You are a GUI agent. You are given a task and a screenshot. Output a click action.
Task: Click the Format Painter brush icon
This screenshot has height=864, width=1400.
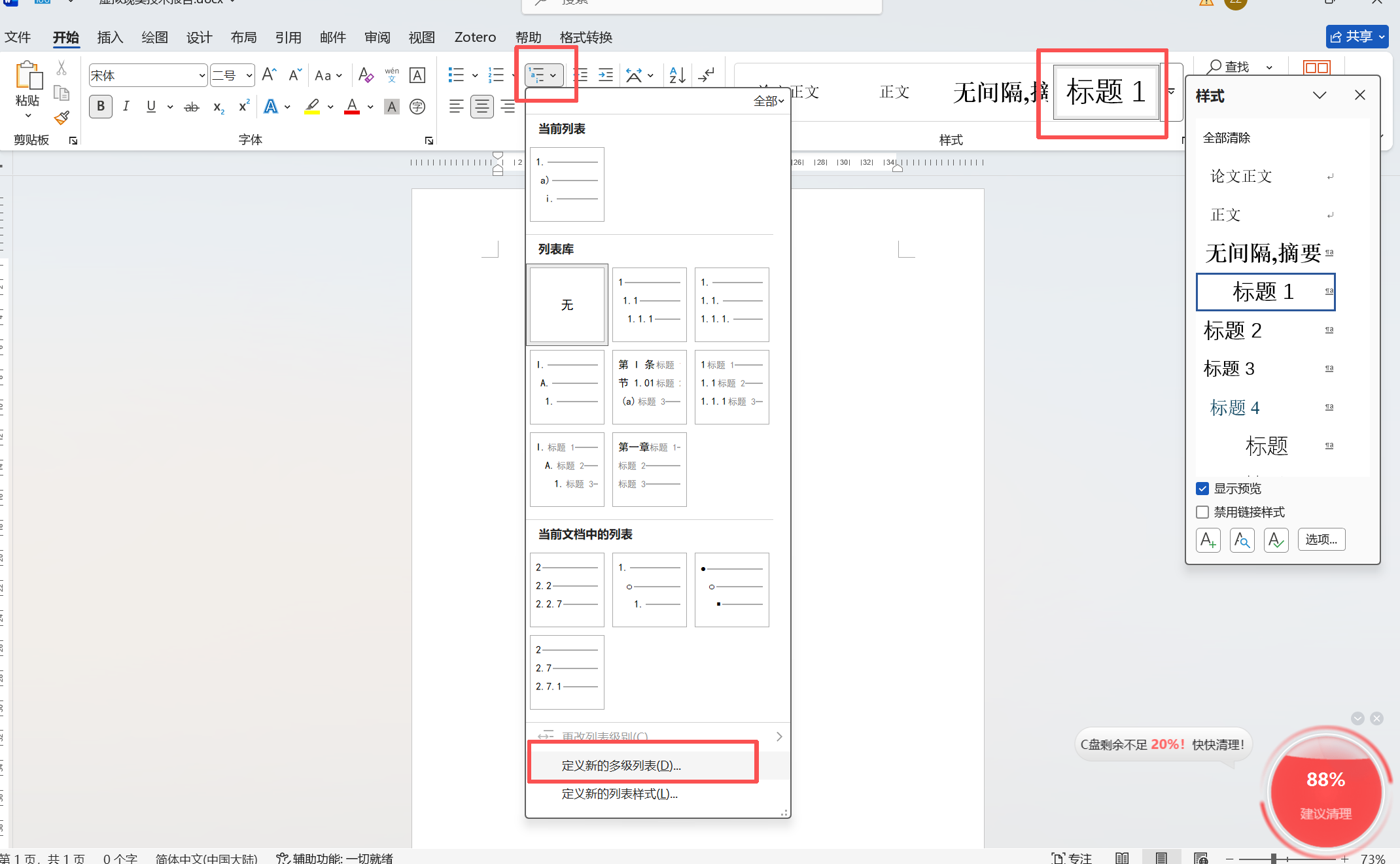click(x=61, y=118)
